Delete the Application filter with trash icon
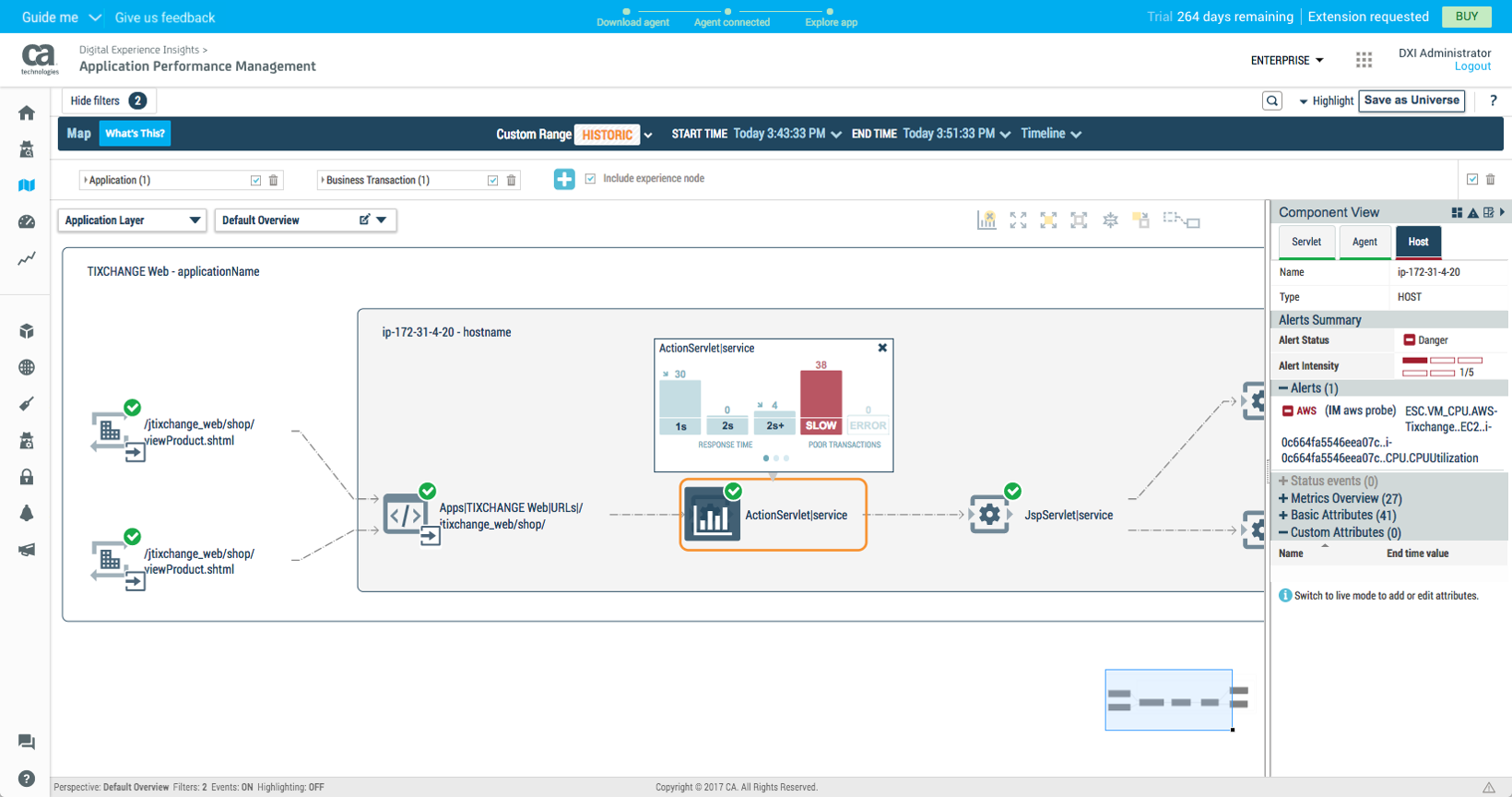This screenshot has width=1512, height=797. [274, 181]
